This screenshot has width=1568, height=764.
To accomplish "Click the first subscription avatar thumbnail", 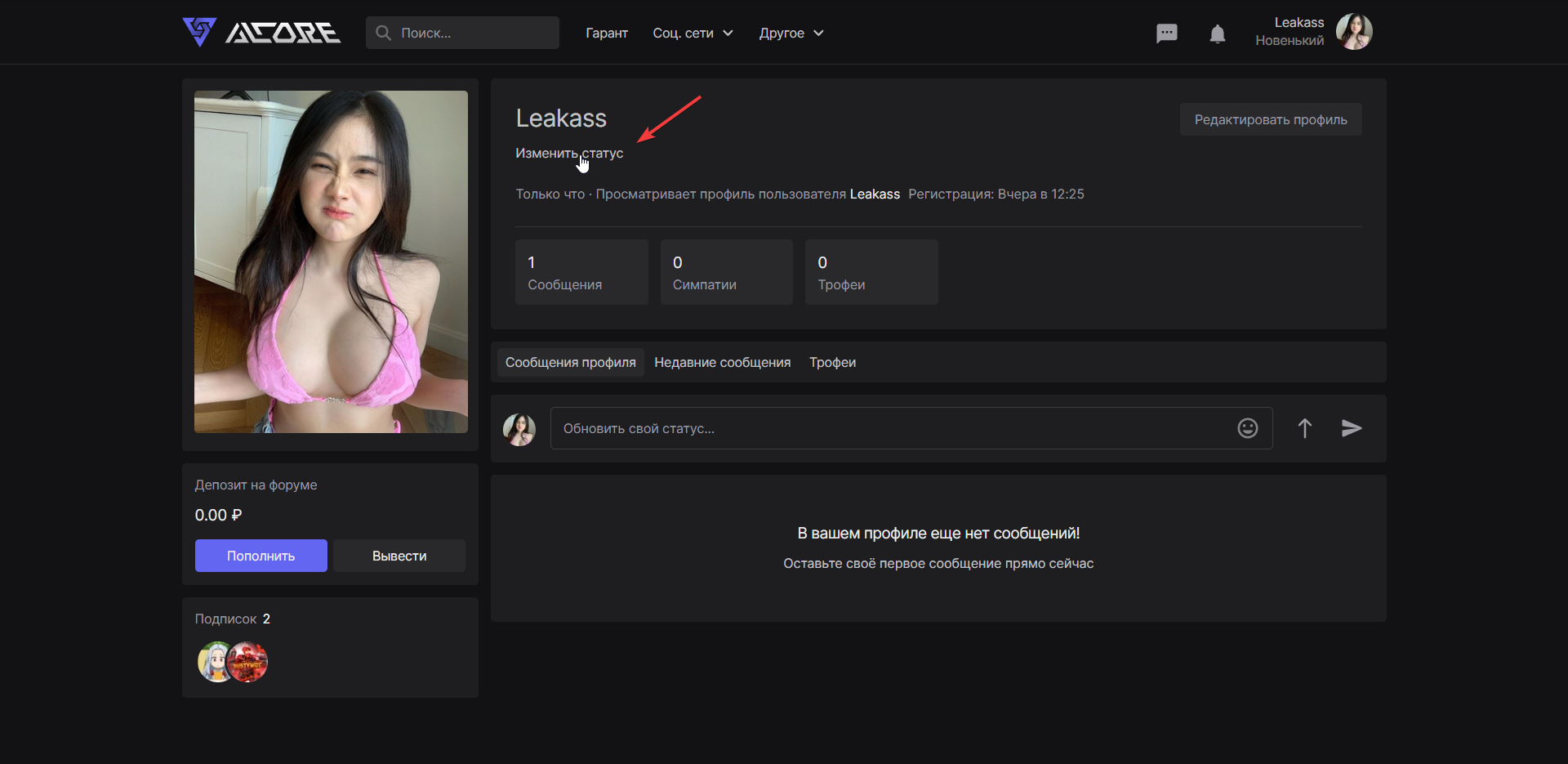I will tap(214, 662).
